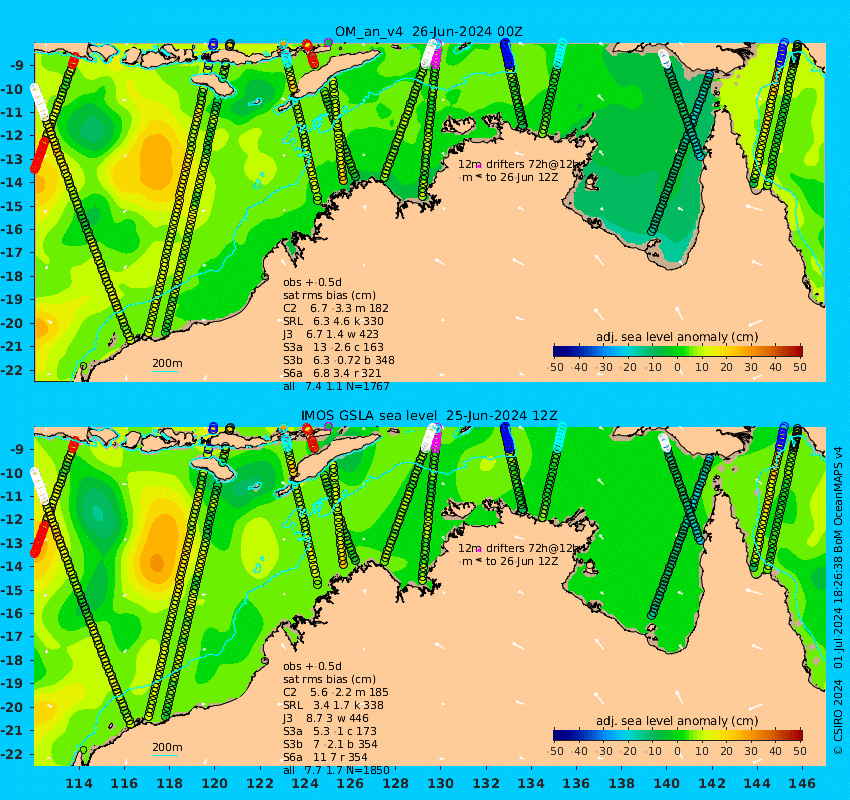Image resolution: width=850 pixels, height=800 pixels.
Task: Select the row 'all 7.7 1.7 N=1850'
Action: click(x=336, y=770)
